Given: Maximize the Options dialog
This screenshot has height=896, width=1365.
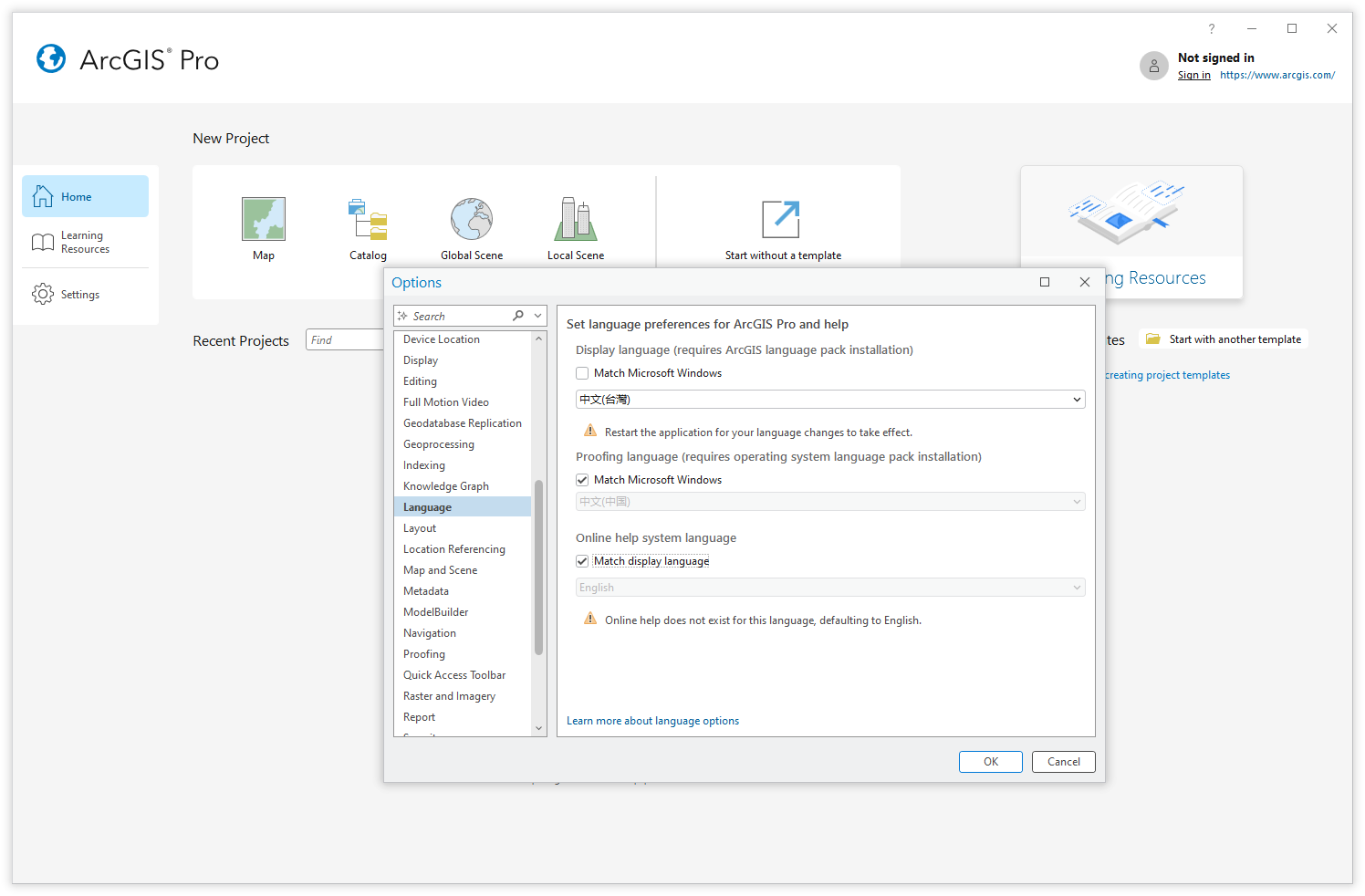Looking at the screenshot, I should [1045, 282].
